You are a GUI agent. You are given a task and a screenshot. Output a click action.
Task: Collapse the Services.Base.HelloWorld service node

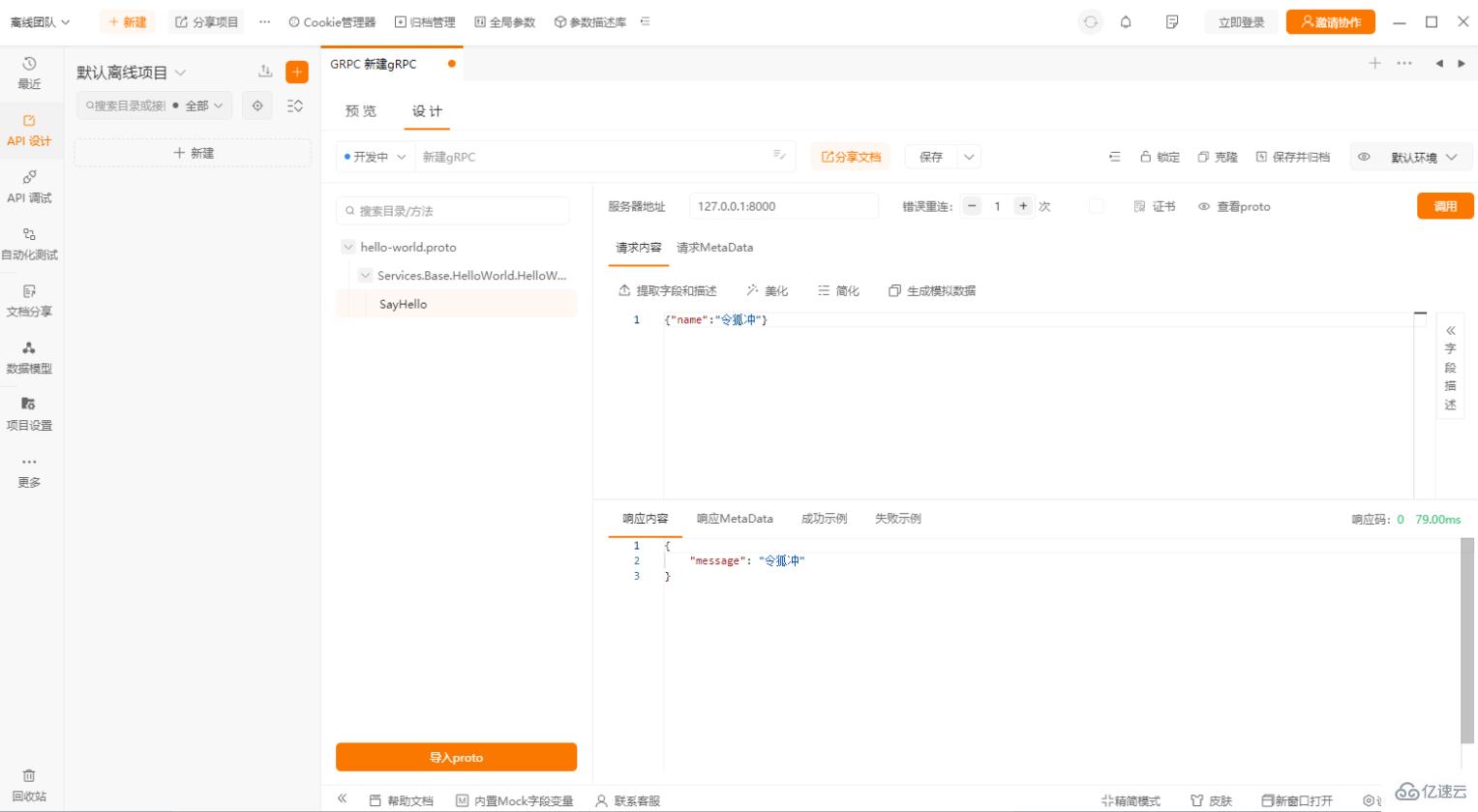(365, 275)
